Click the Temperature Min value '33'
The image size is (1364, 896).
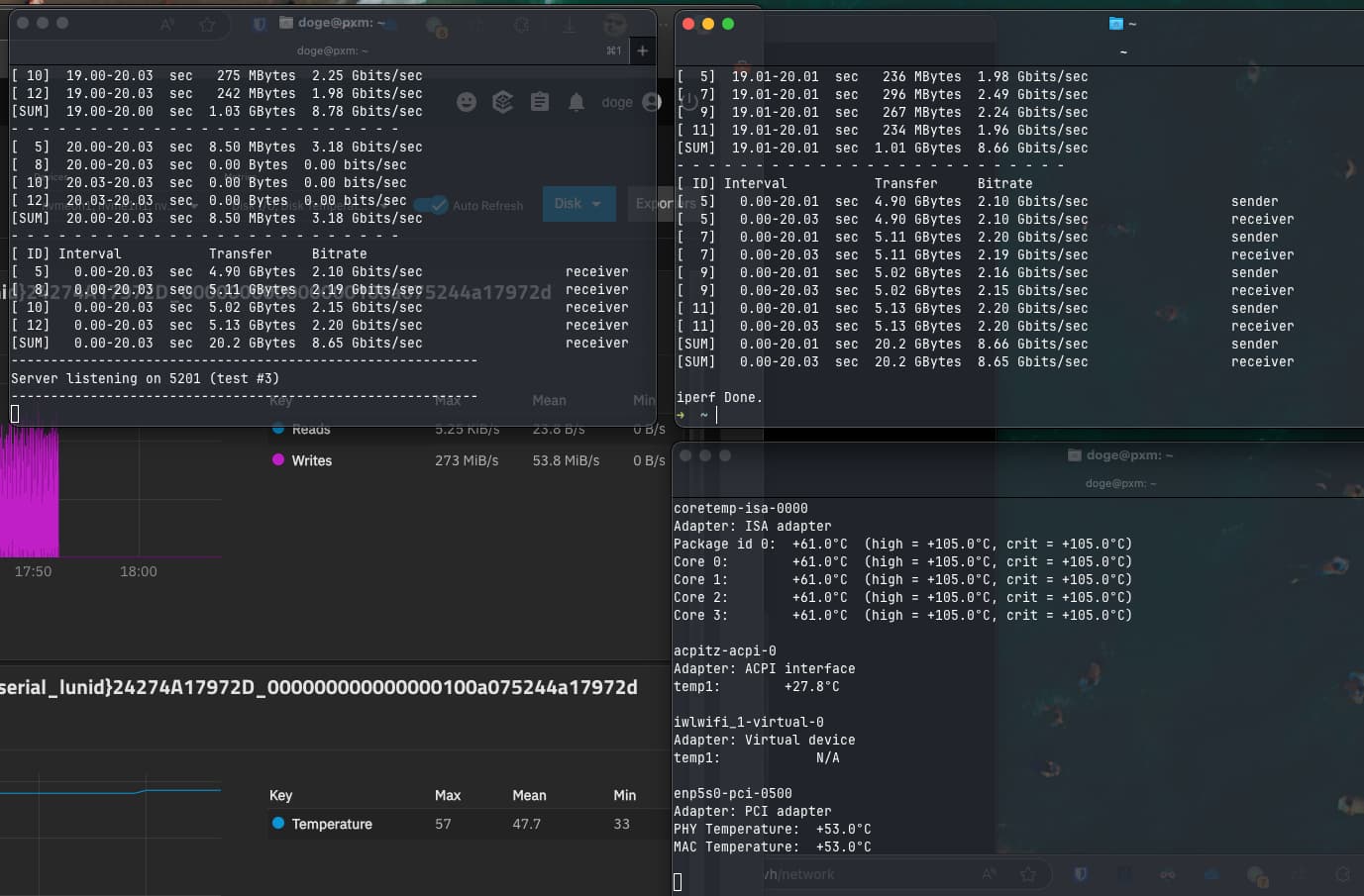[621, 824]
